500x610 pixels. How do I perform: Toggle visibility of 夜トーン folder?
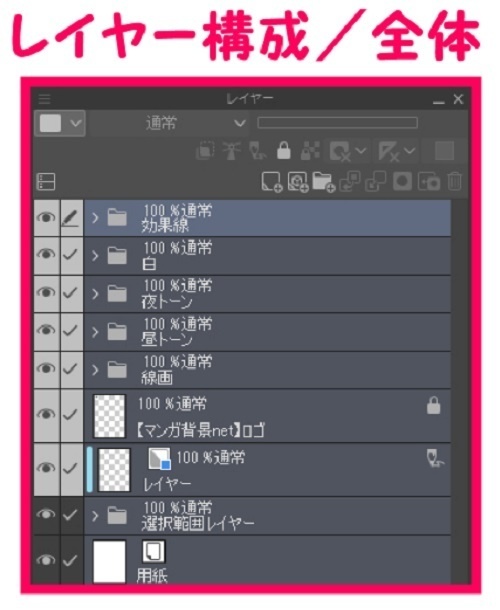(46, 293)
